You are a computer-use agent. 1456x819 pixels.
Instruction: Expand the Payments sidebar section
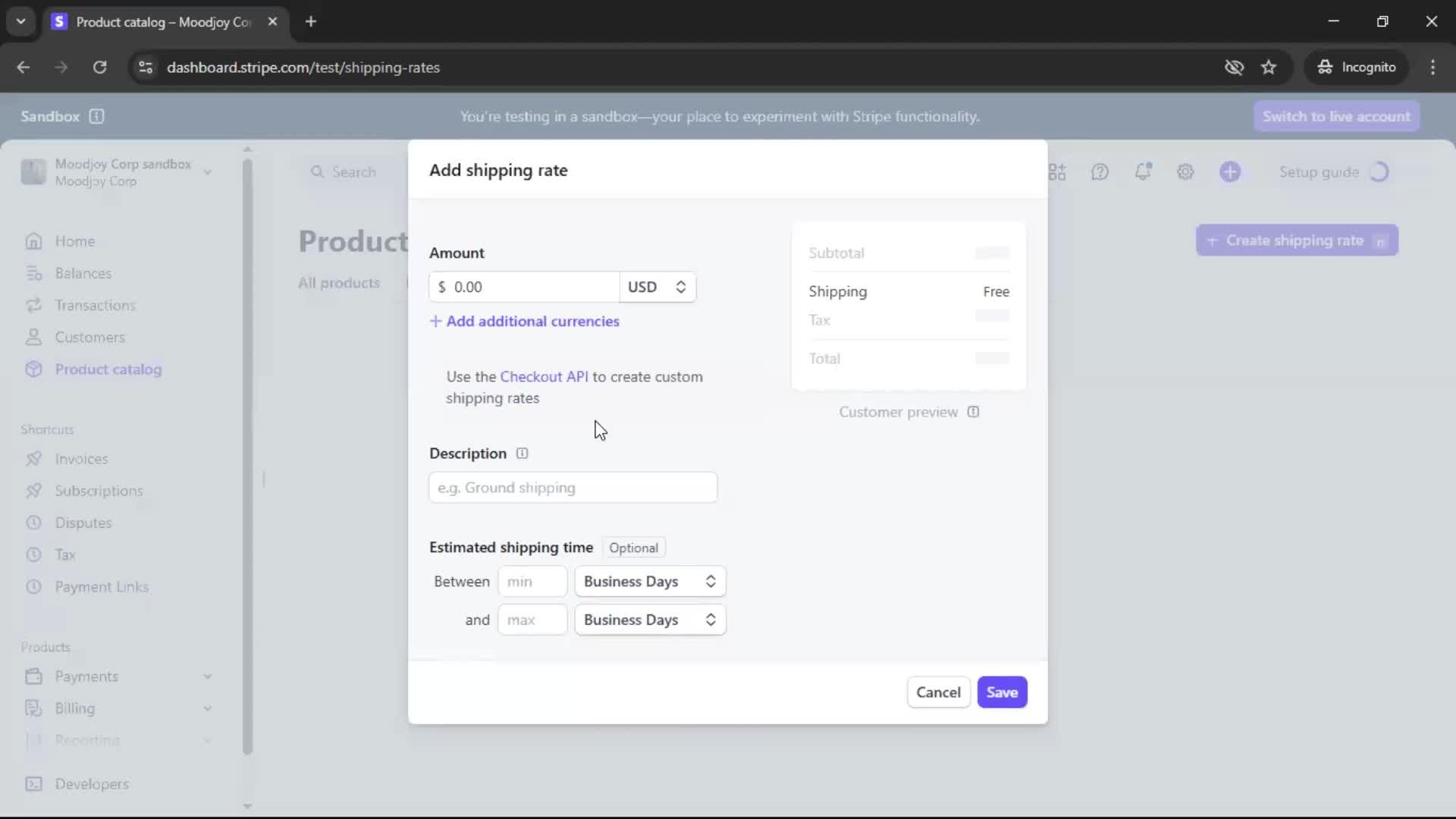[x=207, y=676]
